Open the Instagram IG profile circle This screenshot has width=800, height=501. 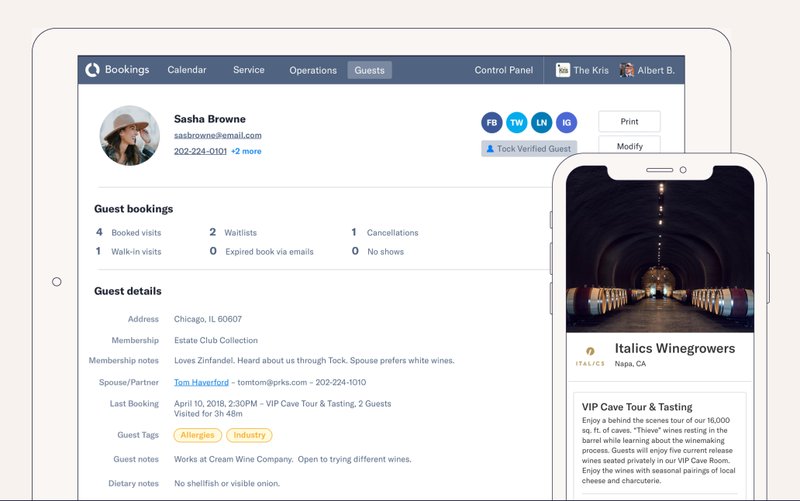point(566,122)
